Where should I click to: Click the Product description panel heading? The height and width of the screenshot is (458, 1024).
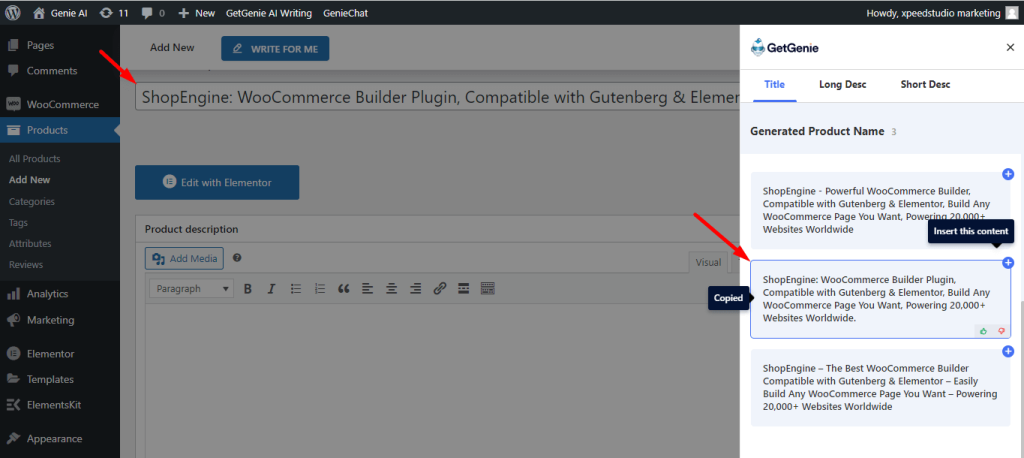click(191, 229)
